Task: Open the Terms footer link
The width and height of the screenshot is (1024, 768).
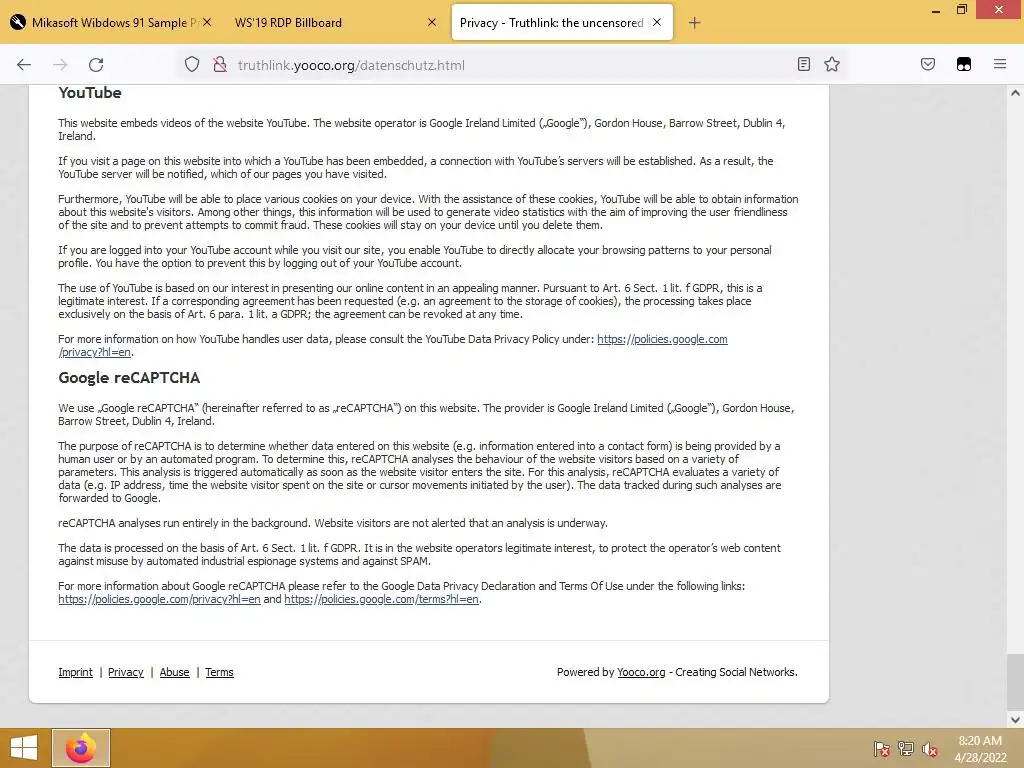Action: 219,672
